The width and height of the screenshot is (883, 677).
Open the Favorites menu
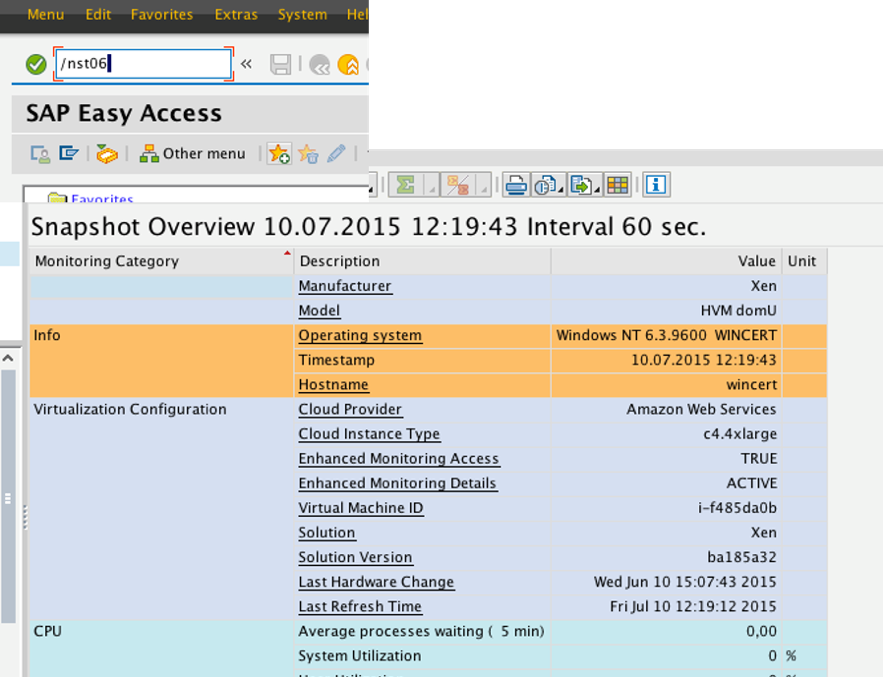point(162,14)
